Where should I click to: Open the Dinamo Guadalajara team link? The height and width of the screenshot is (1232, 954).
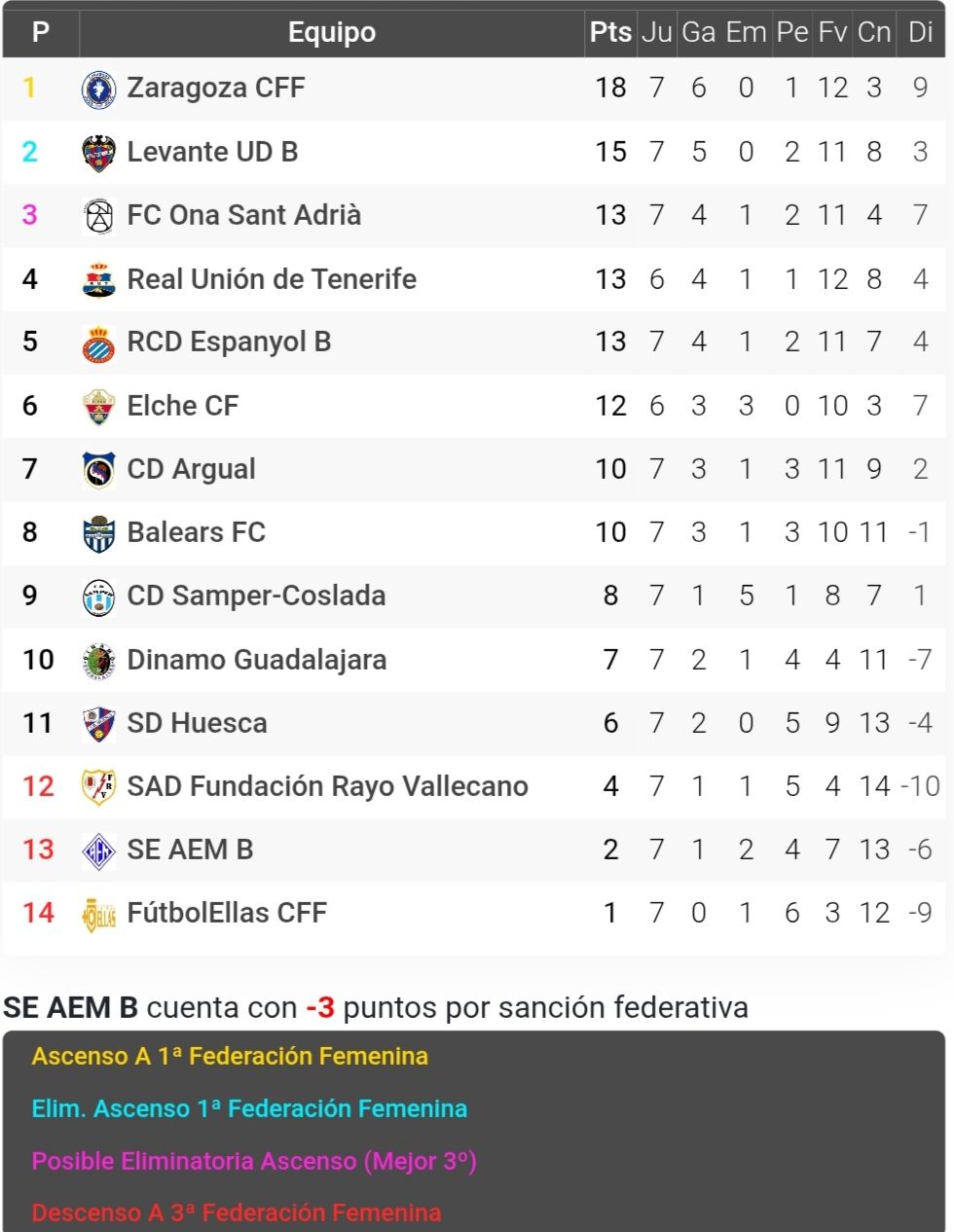tap(256, 660)
